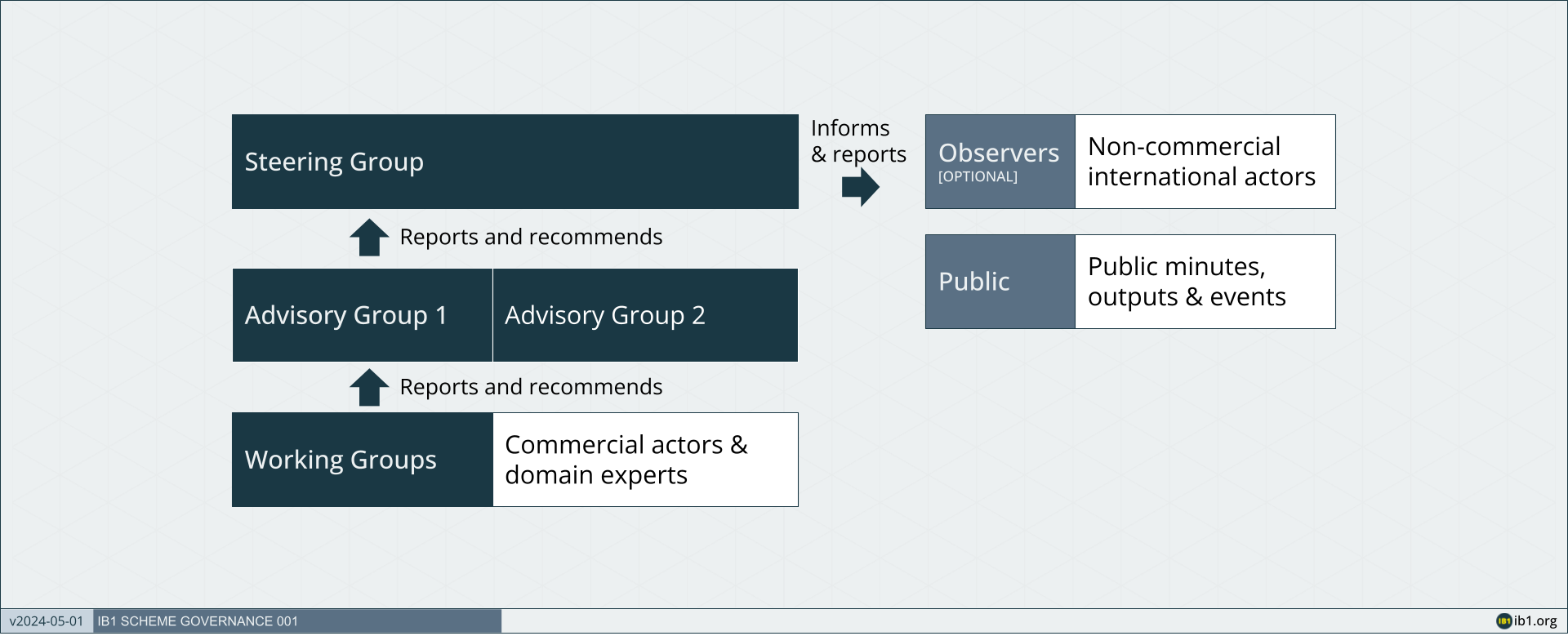Click the Informs & reports right arrow
Image resolution: width=1568 pixels, height=636 pixels.
click(861, 187)
